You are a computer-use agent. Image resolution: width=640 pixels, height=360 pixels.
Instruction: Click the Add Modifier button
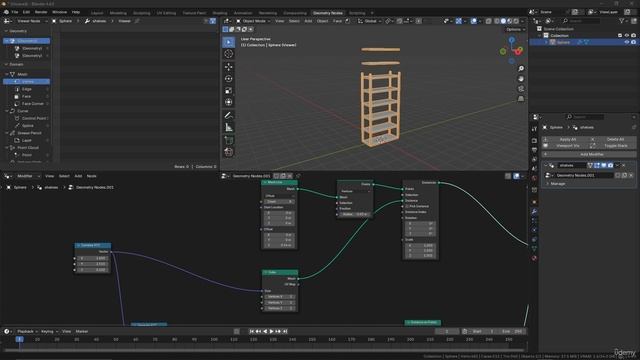coord(589,154)
